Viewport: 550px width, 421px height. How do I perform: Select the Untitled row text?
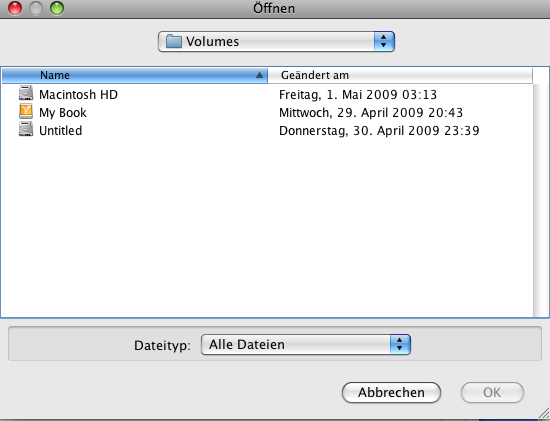[x=61, y=131]
